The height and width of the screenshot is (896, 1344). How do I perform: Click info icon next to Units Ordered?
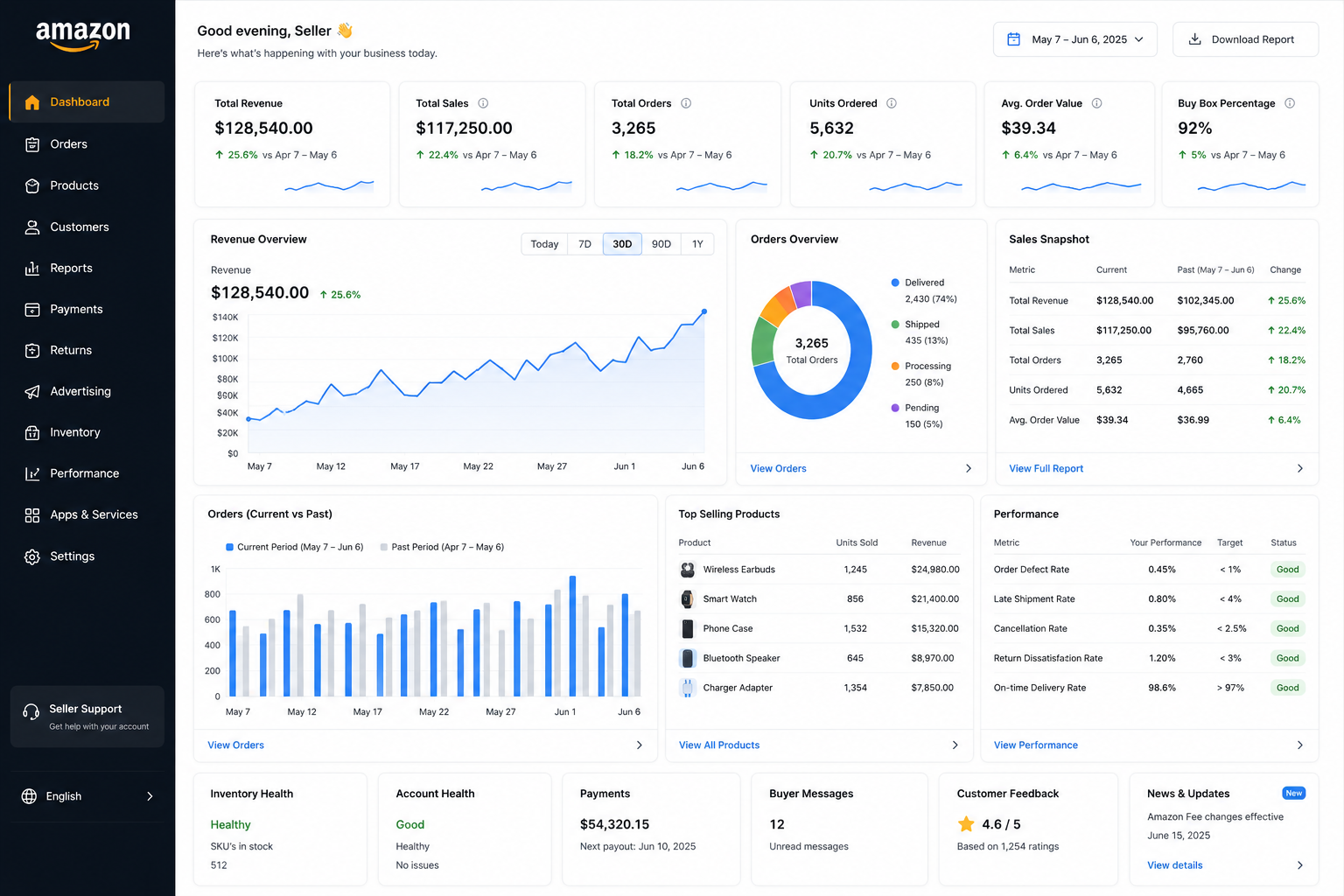tap(892, 103)
